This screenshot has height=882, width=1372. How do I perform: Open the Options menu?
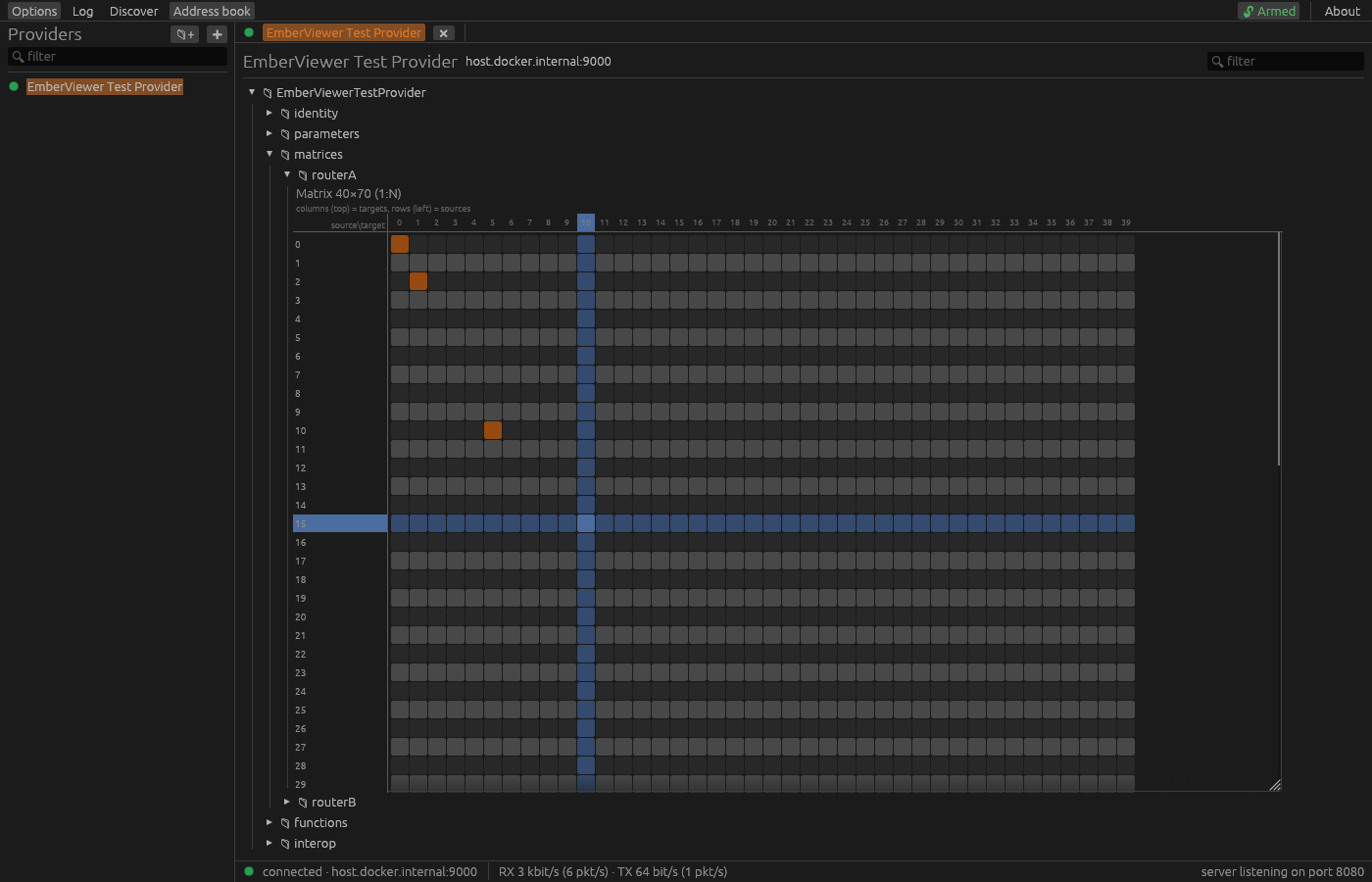(34, 11)
